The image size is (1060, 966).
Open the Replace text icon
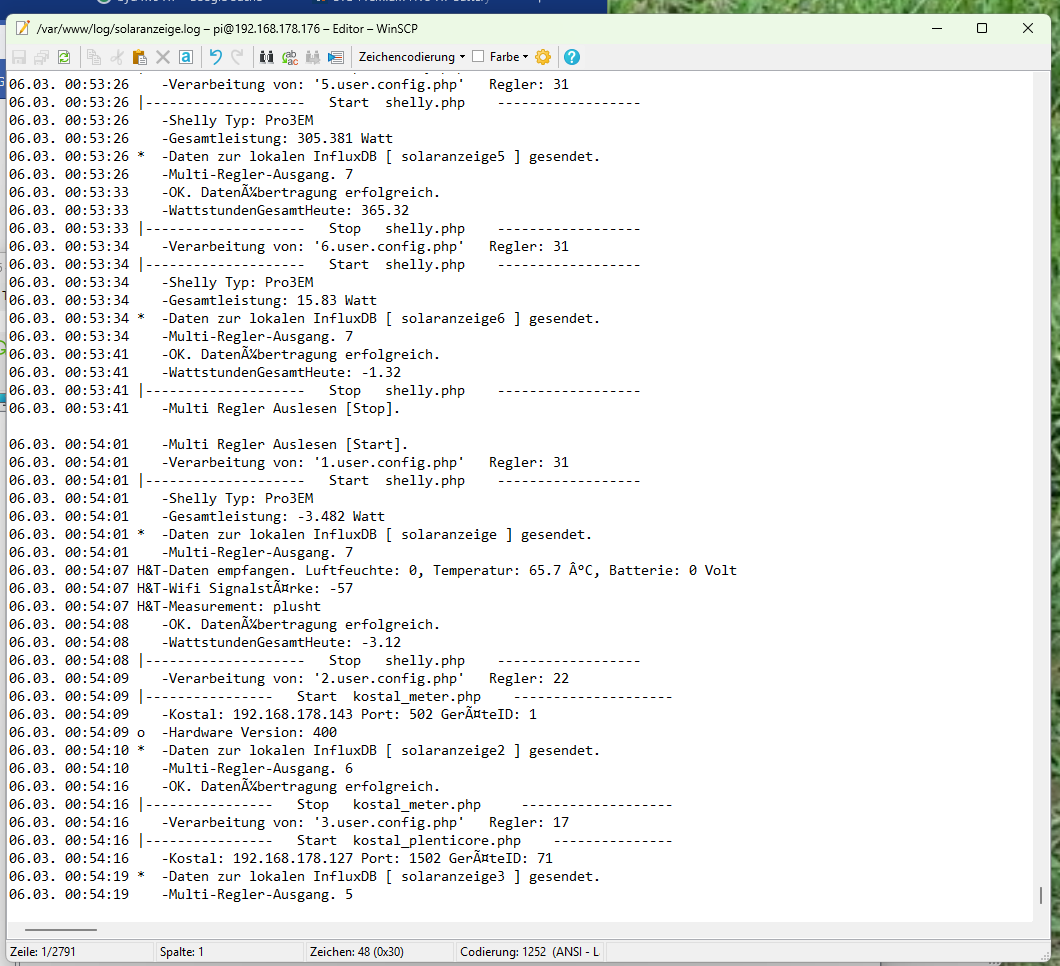290,58
